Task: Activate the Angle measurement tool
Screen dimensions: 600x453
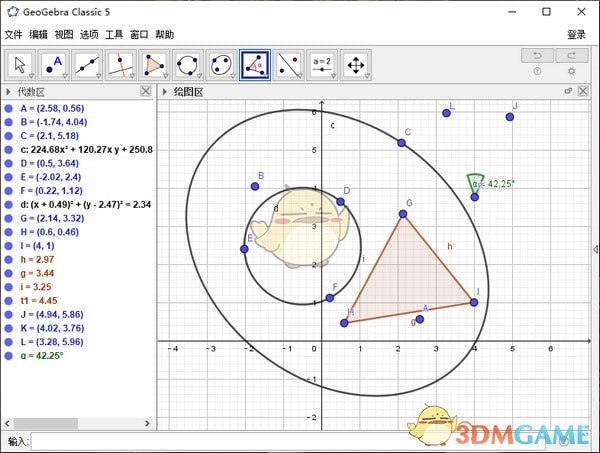Action: click(x=256, y=65)
